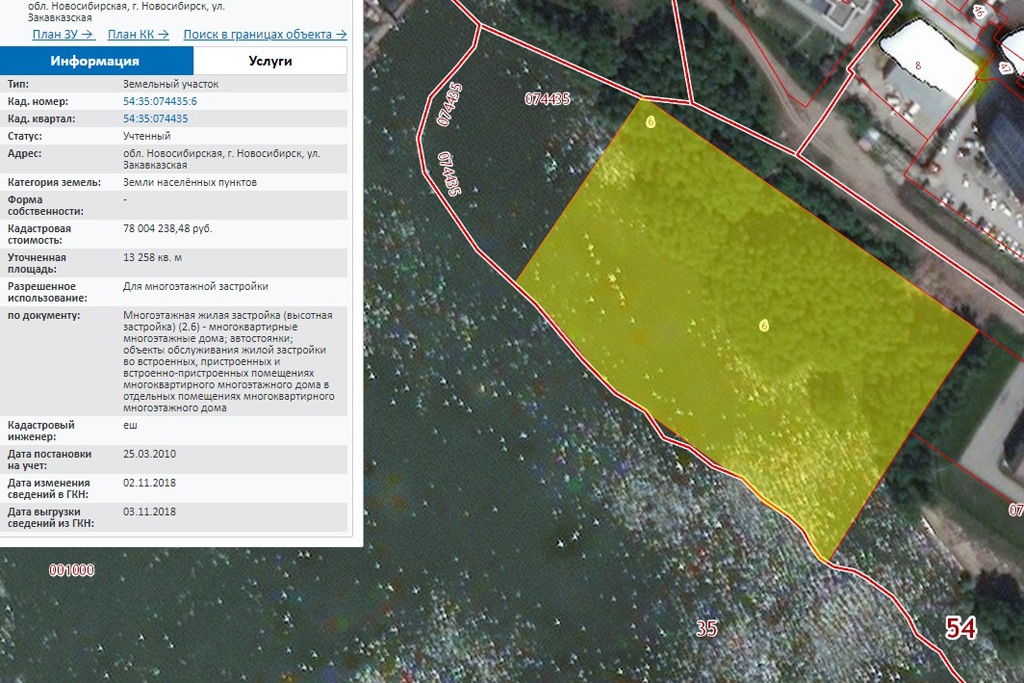This screenshot has width=1024, height=683.
Task: Click the horizontal 074435 quarter label on map
Action: [x=547, y=99]
